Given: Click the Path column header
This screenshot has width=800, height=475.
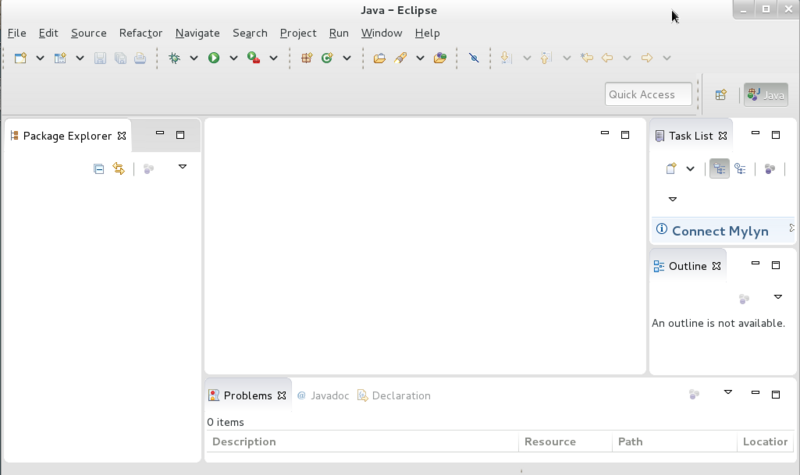Looking at the screenshot, I should point(674,442).
